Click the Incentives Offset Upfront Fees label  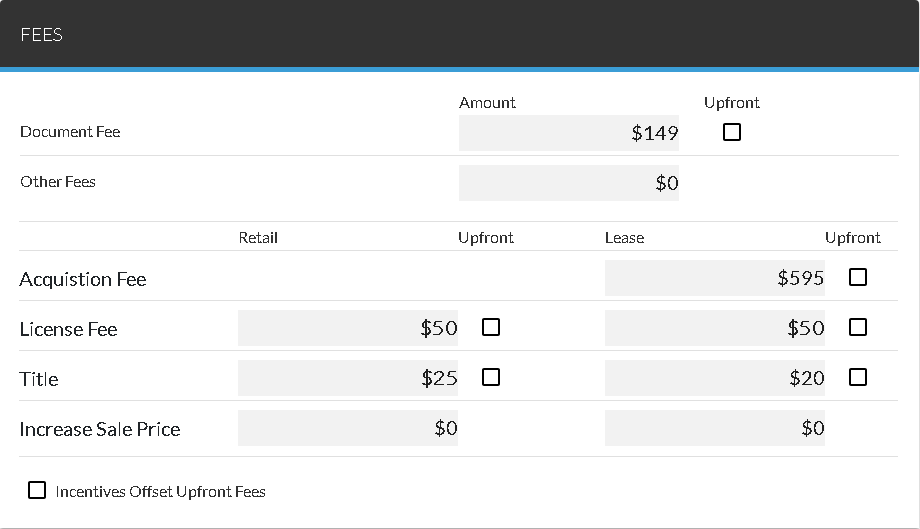pyautogui.click(x=160, y=491)
